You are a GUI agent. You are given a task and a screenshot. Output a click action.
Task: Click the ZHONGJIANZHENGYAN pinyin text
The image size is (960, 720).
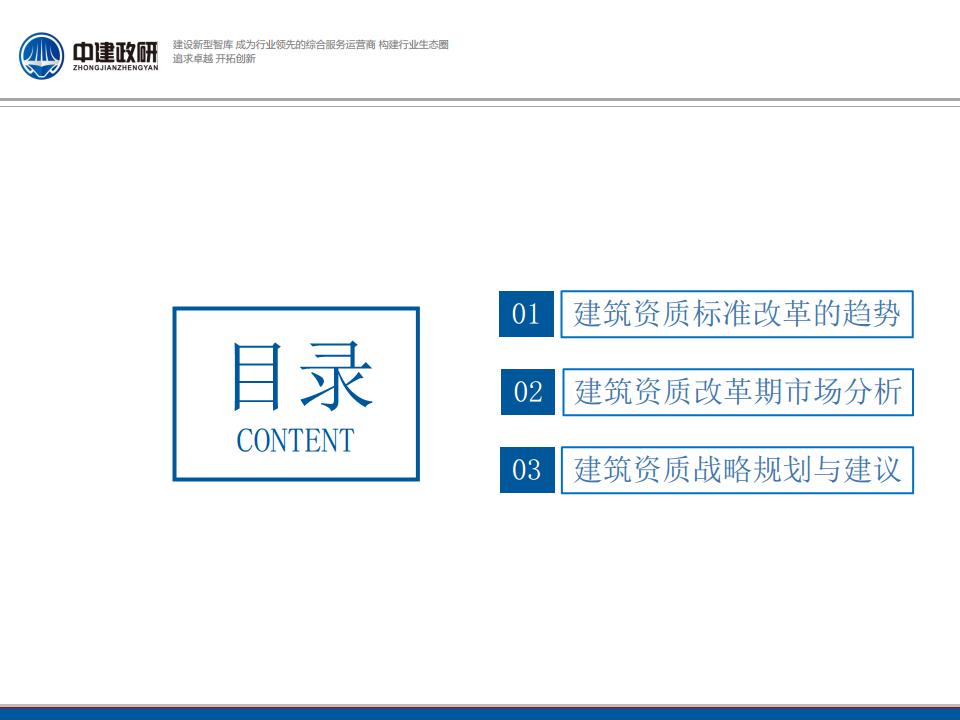(115, 67)
